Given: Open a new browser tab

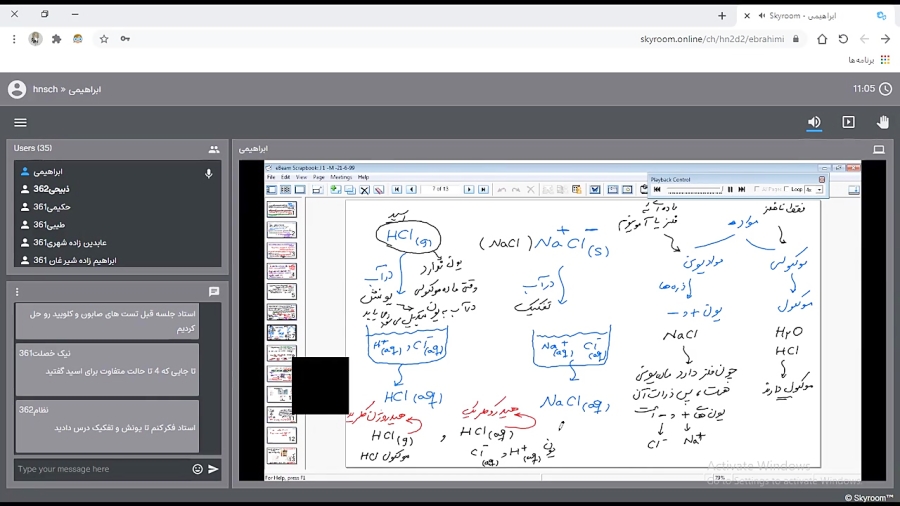Looking at the screenshot, I should point(721,16).
